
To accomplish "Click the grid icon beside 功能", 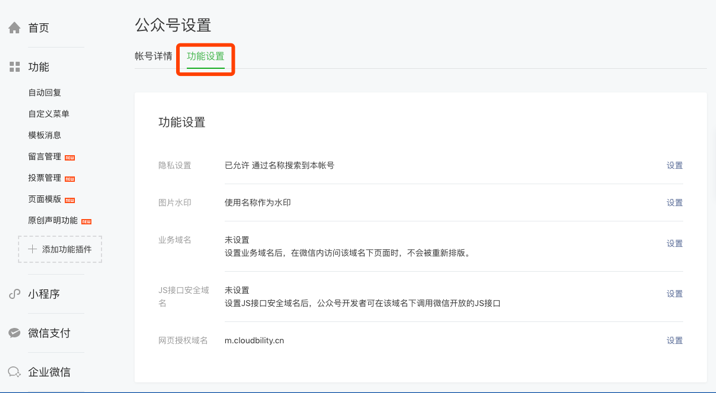I will coord(15,67).
